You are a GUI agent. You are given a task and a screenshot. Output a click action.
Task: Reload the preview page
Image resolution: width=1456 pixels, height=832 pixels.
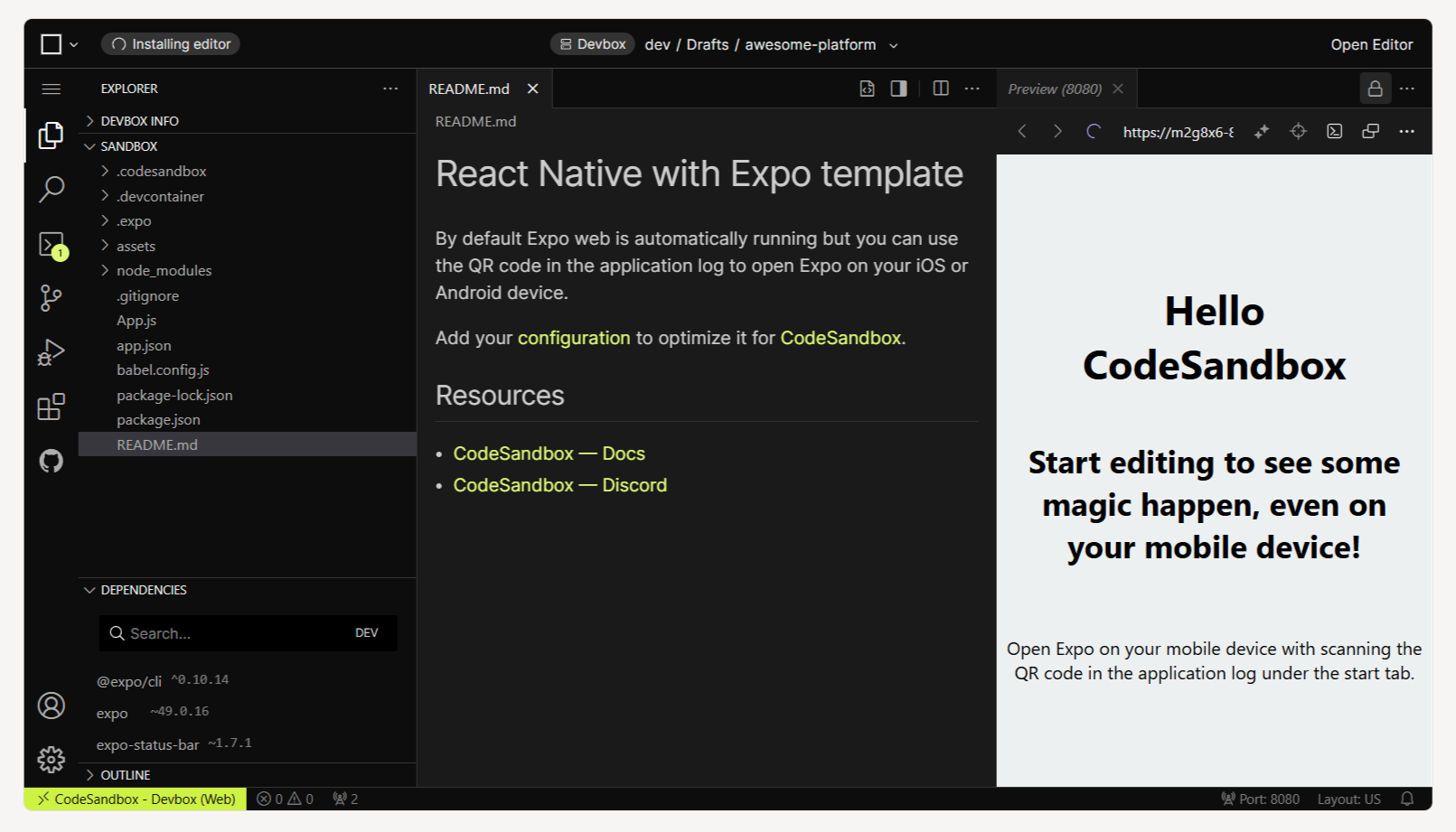click(1094, 132)
